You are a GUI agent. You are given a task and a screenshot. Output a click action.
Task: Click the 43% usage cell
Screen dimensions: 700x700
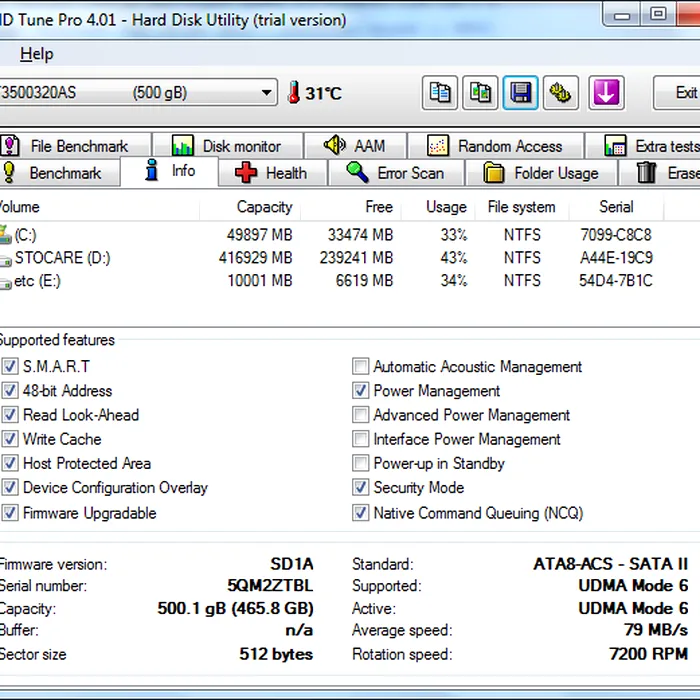click(x=454, y=258)
